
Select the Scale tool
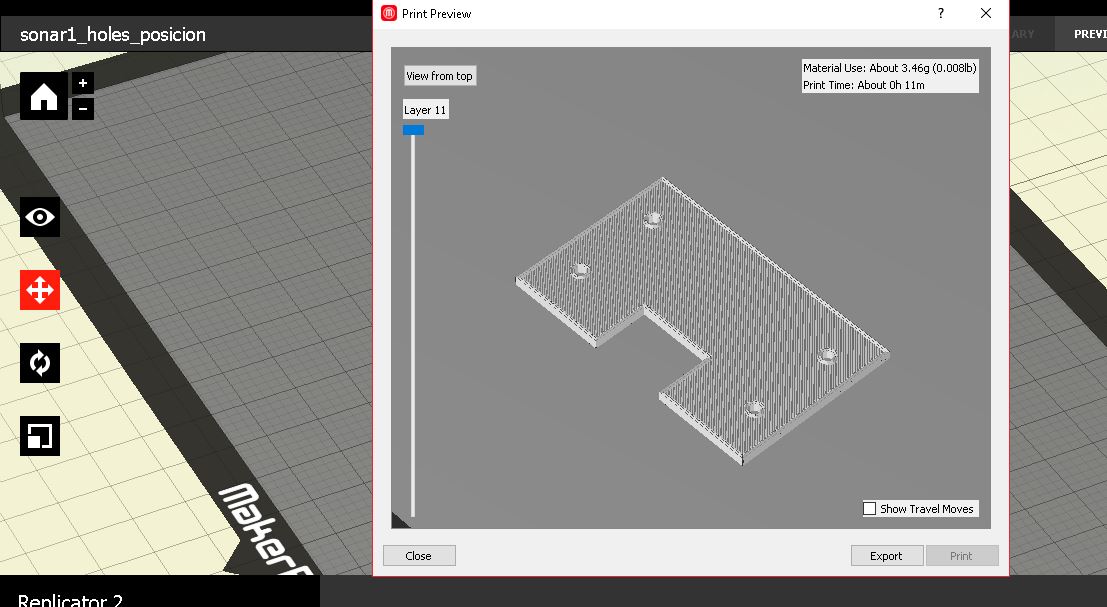[40, 436]
